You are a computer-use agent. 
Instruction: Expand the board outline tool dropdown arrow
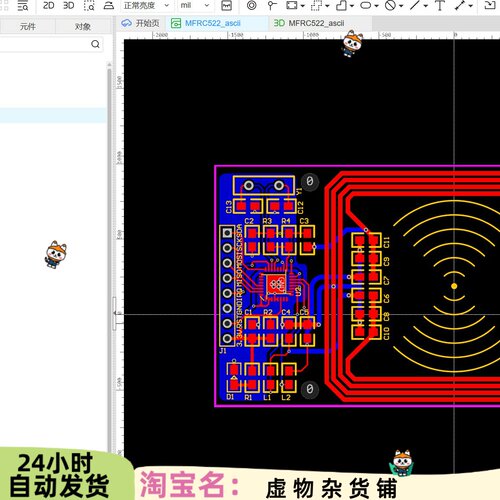[x=352, y=6]
